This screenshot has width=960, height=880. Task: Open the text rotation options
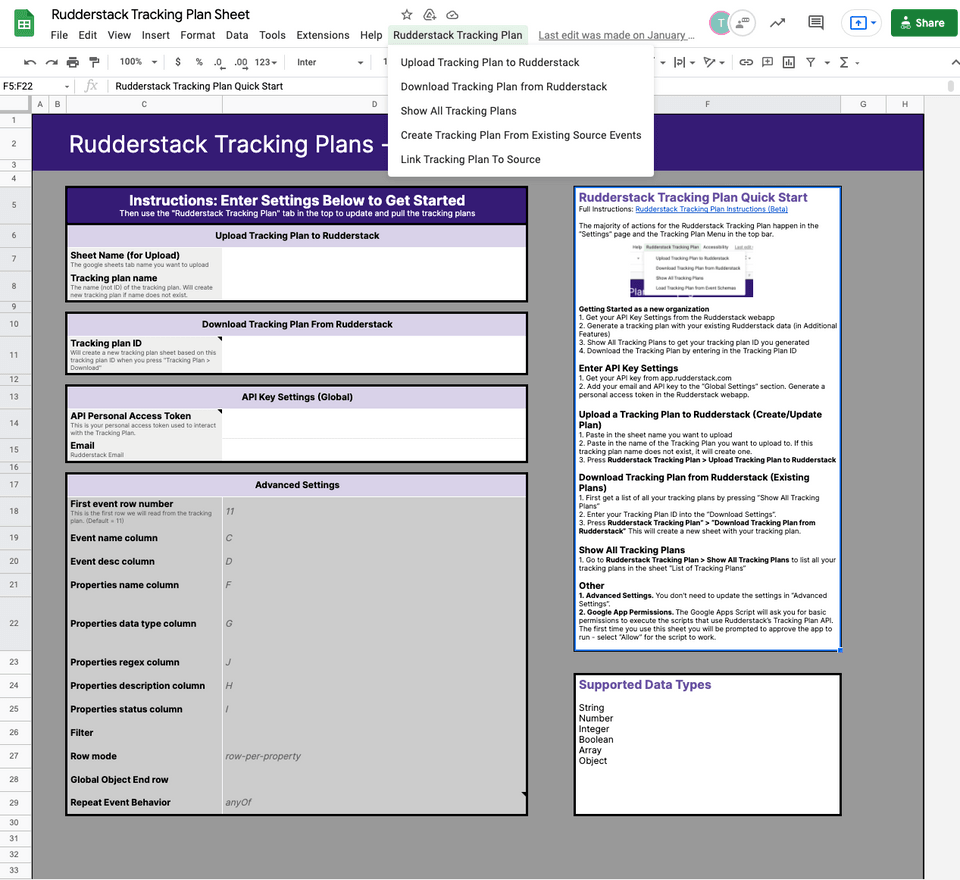tap(714, 62)
